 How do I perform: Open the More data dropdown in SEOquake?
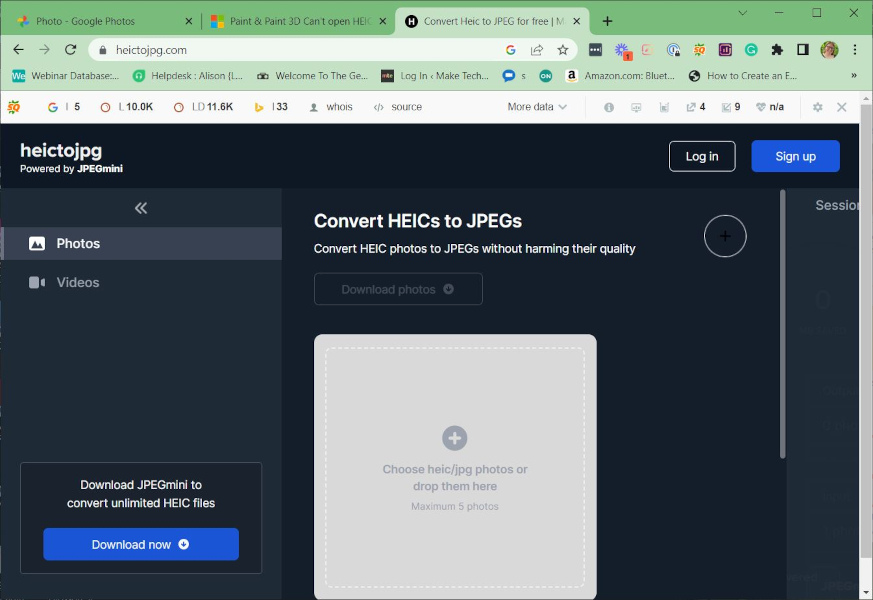coord(528,106)
